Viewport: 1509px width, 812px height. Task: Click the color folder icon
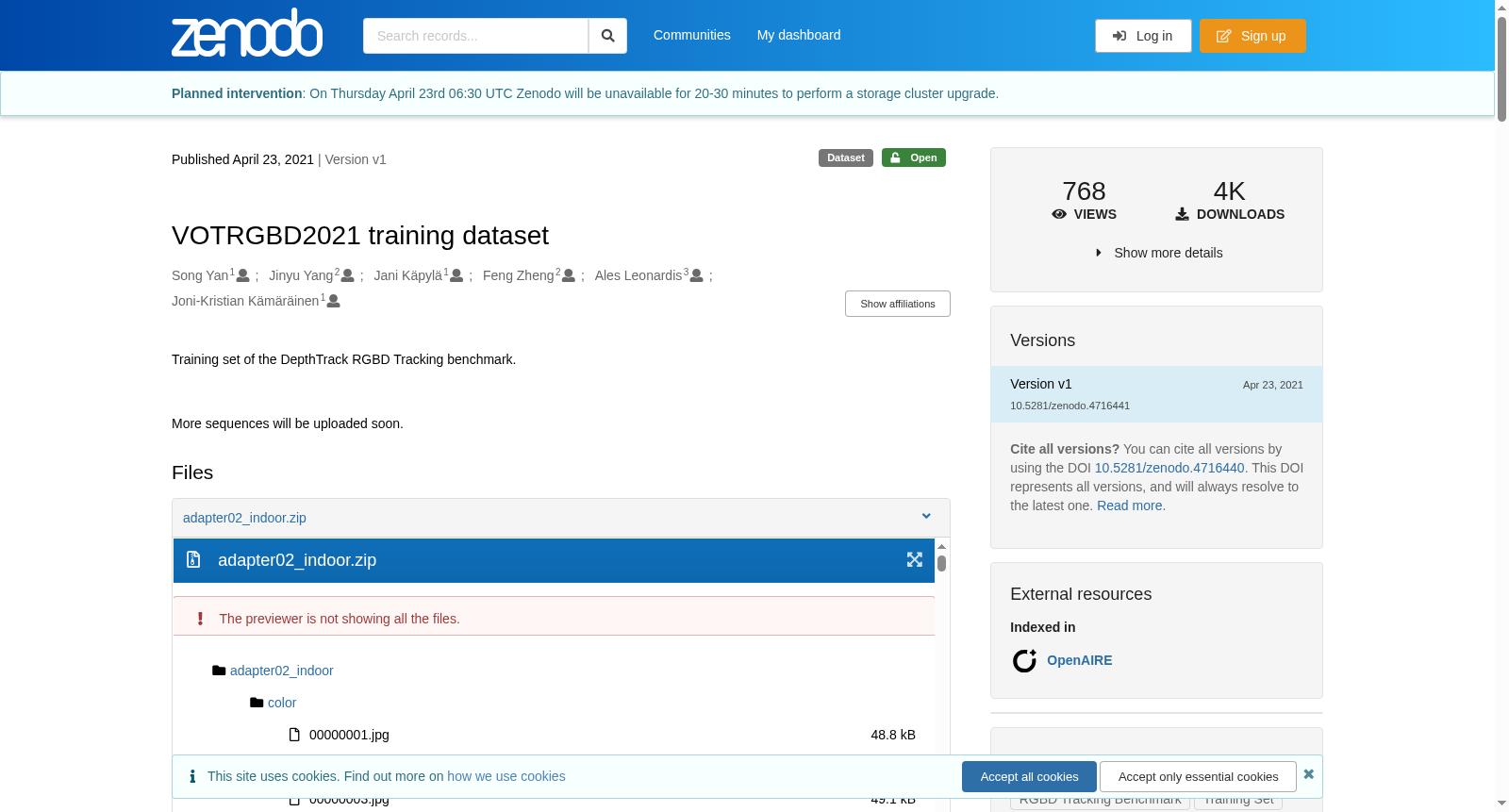click(x=257, y=703)
